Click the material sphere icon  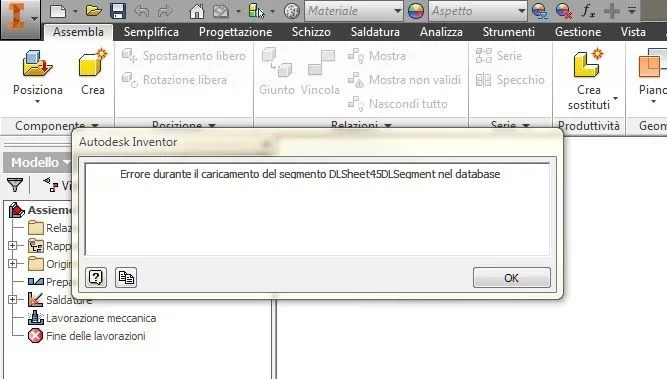click(x=291, y=11)
